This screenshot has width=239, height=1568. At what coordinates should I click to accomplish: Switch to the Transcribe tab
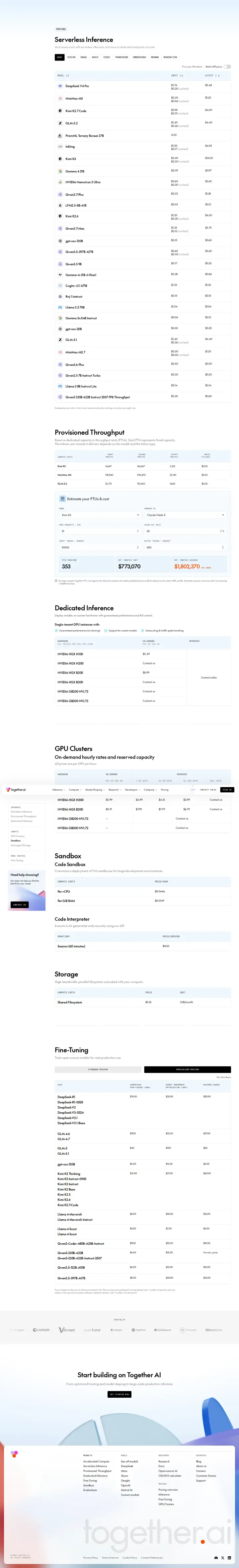click(x=121, y=57)
